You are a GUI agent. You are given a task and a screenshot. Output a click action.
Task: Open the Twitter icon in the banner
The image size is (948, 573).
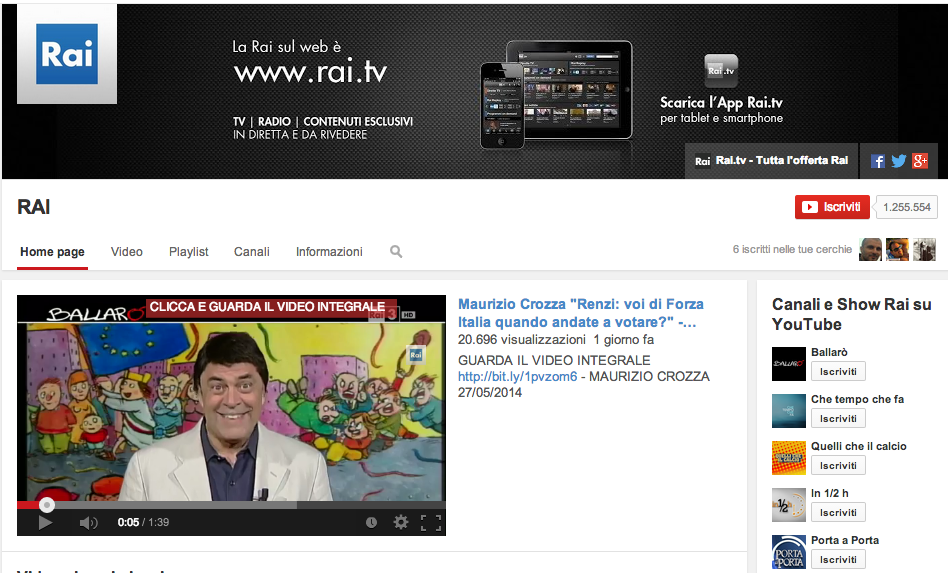pyautogui.click(x=899, y=161)
